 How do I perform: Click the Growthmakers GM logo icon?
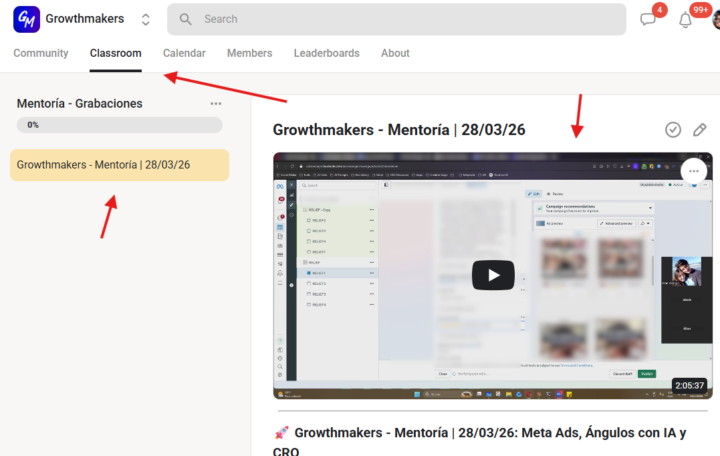[x=26, y=19]
